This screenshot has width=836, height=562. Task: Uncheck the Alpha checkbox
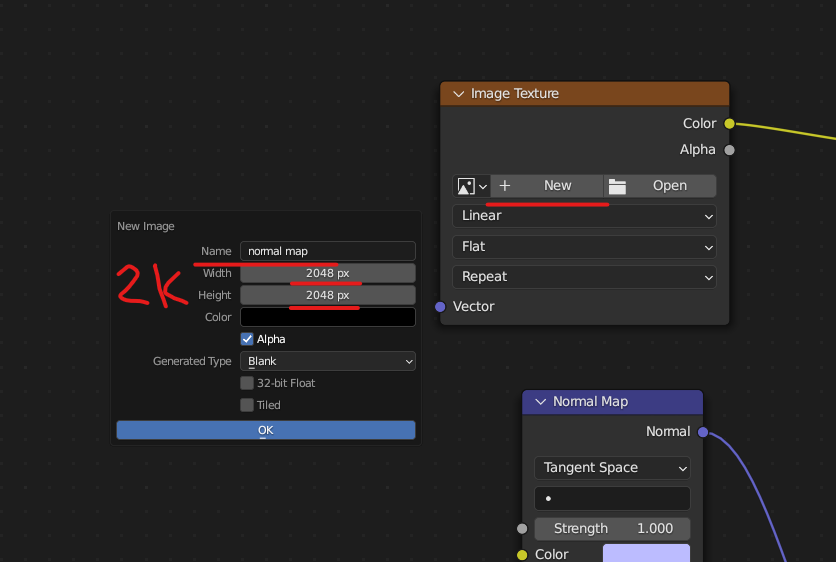click(247, 339)
